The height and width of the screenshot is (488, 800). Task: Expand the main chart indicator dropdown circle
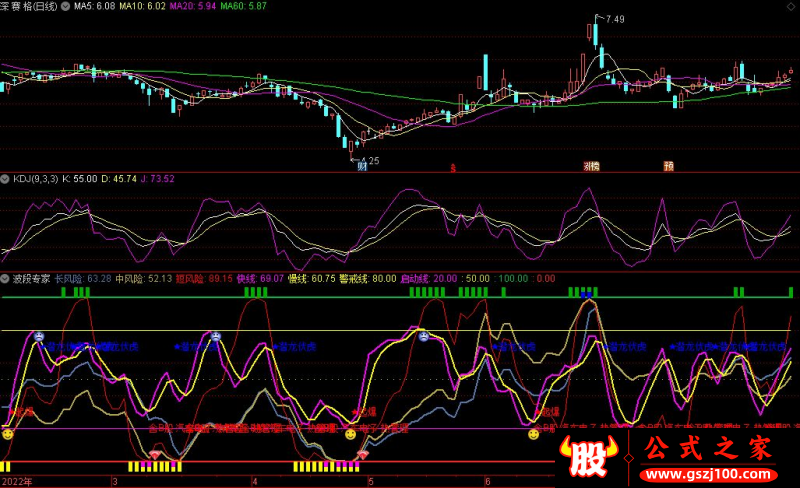tap(66, 7)
